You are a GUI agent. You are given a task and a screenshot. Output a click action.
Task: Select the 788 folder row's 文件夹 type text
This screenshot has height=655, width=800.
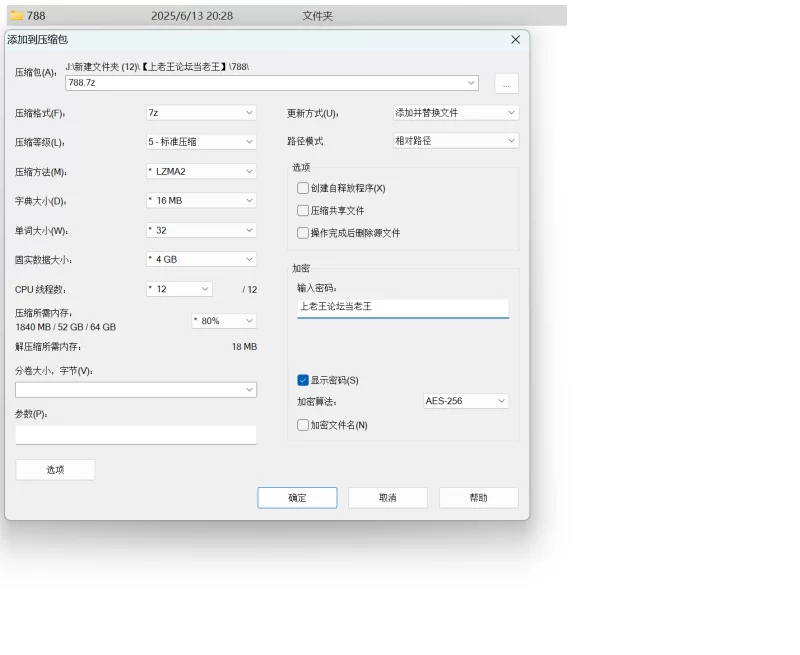pyautogui.click(x=317, y=16)
